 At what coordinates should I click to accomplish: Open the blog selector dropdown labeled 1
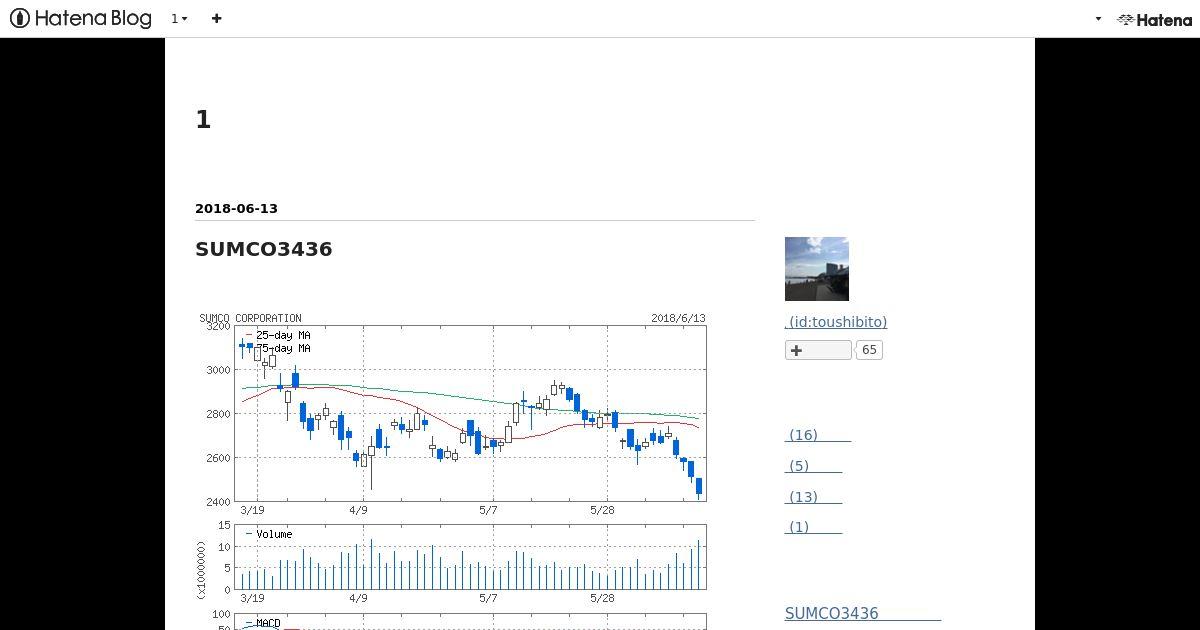click(179, 18)
